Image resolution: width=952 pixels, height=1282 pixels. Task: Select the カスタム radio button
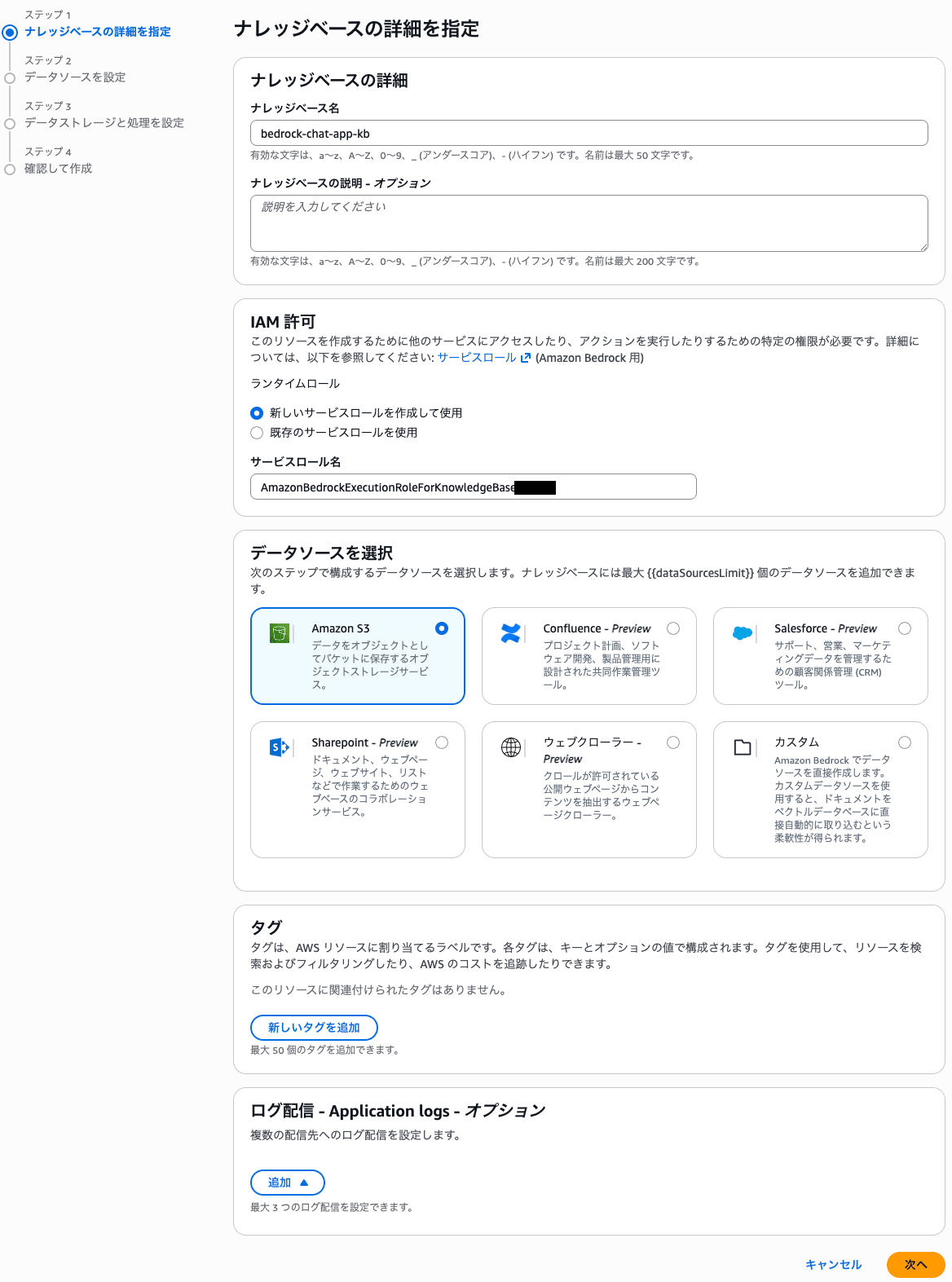(905, 742)
